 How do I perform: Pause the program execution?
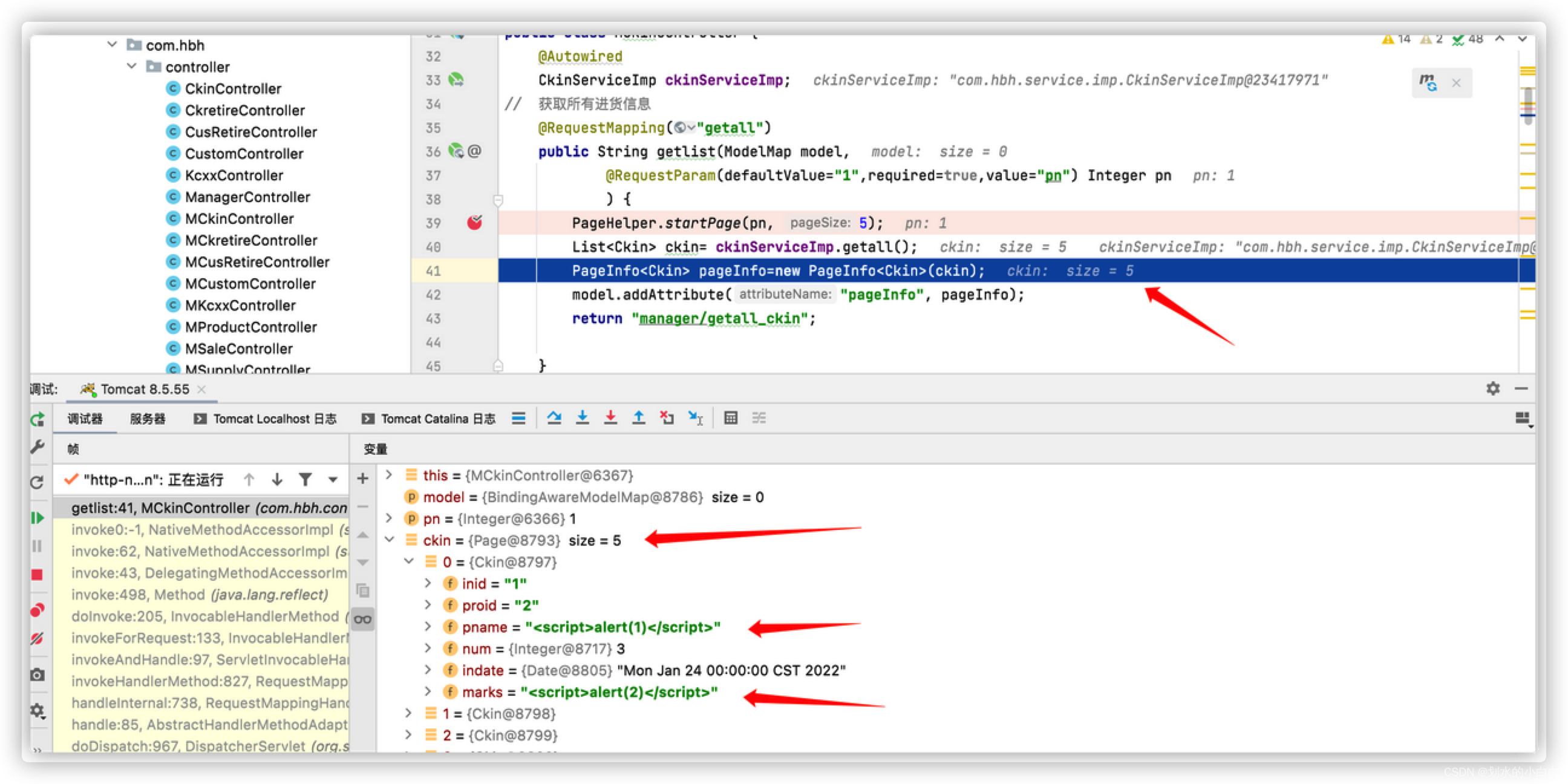click(x=38, y=546)
